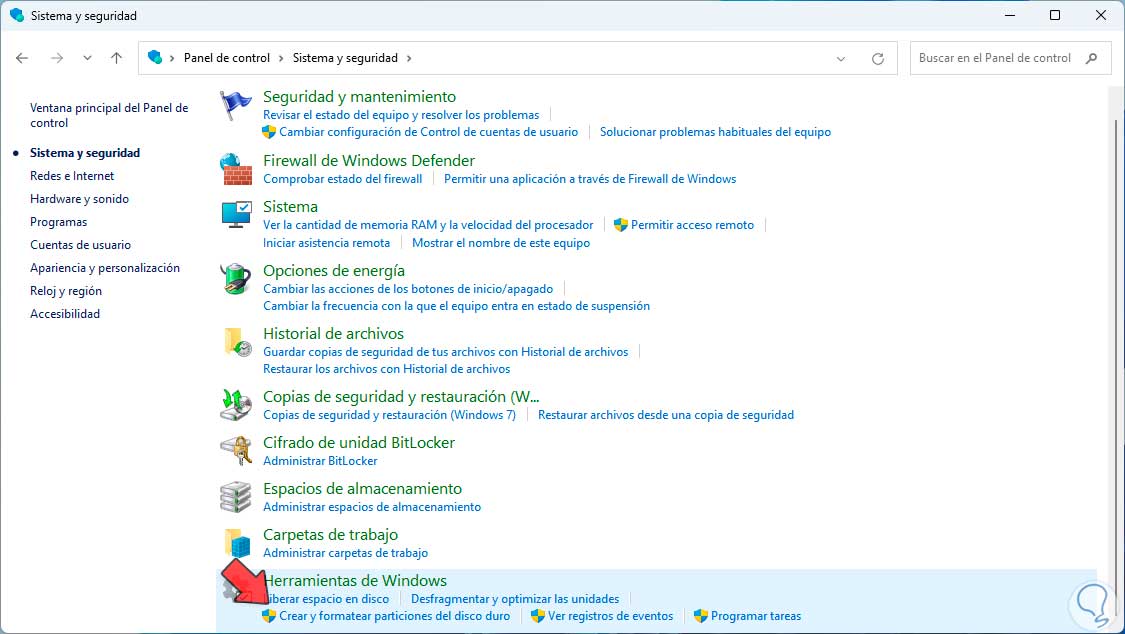Open the recent locations dropdown arrow
This screenshot has width=1125, height=634.
click(87, 58)
